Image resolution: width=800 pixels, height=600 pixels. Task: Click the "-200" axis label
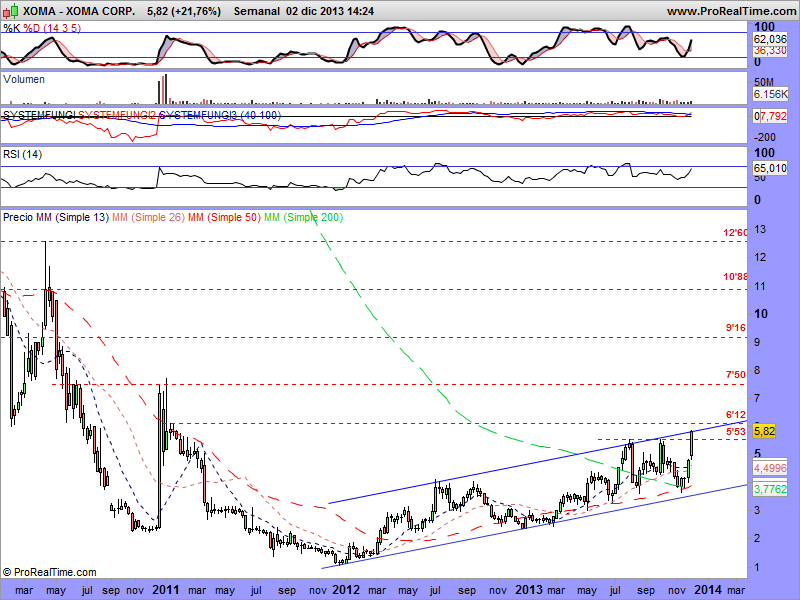[x=765, y=137]
